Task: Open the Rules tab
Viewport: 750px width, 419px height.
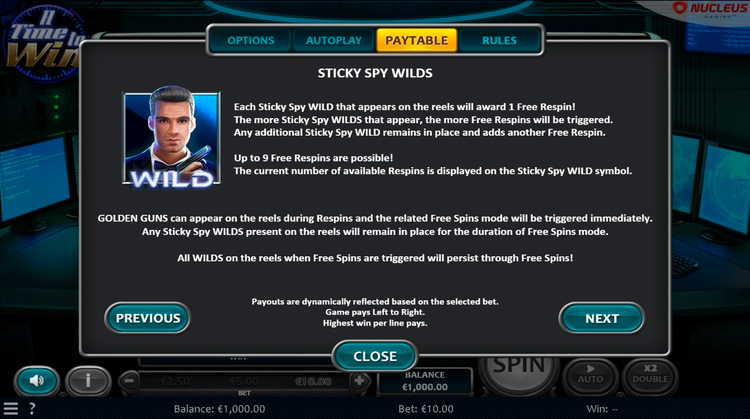Action: coord(499,40)
